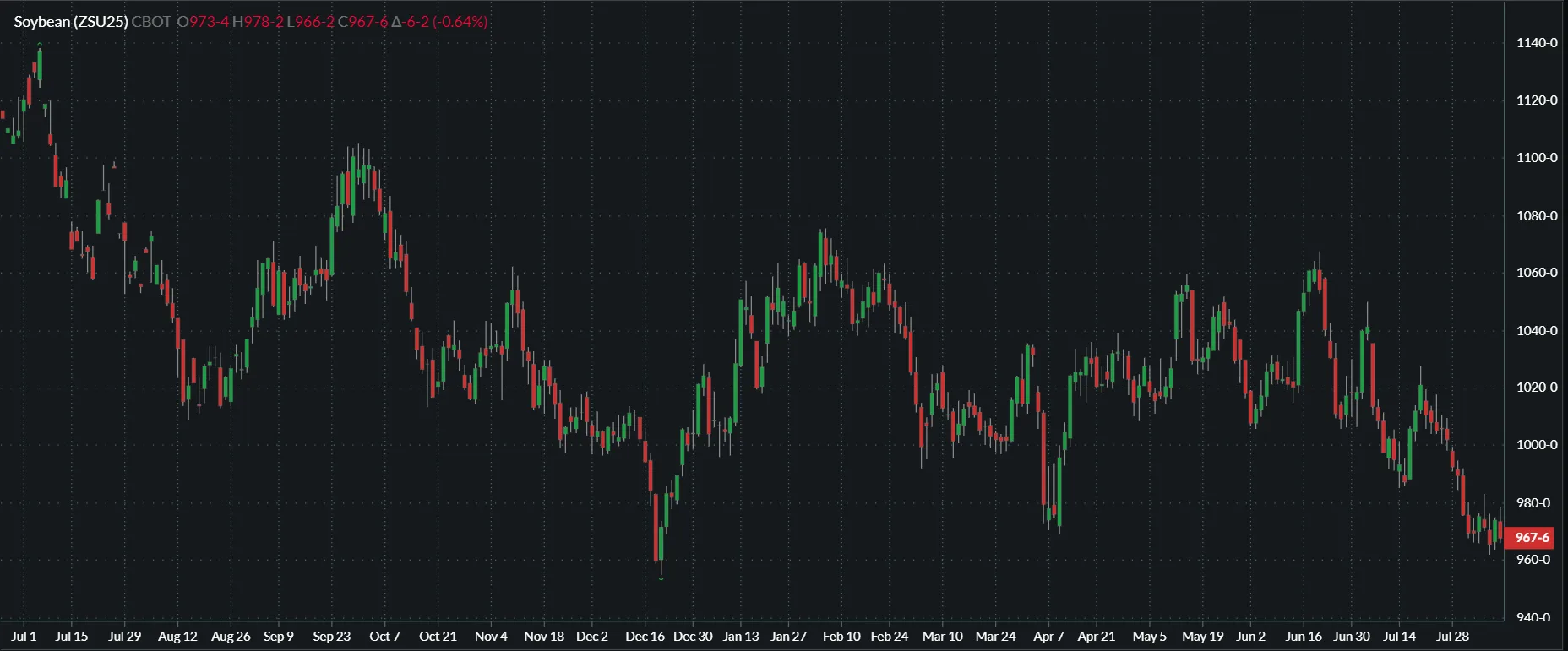Select the open value O973-4
This screenshot has width=1568, height=651.
203,22
